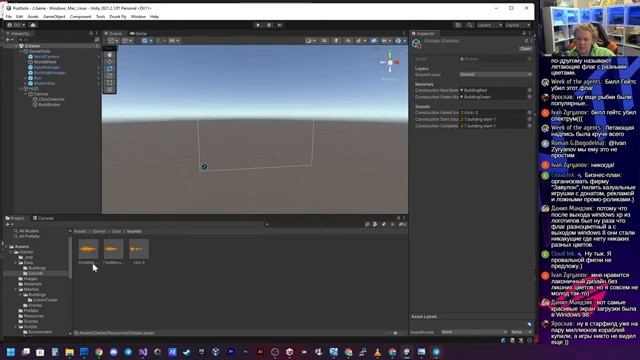The width and height of the screenshot is (640, 360).
Task: Select WorldCamera in hierarchy
Action: [47, 57]
